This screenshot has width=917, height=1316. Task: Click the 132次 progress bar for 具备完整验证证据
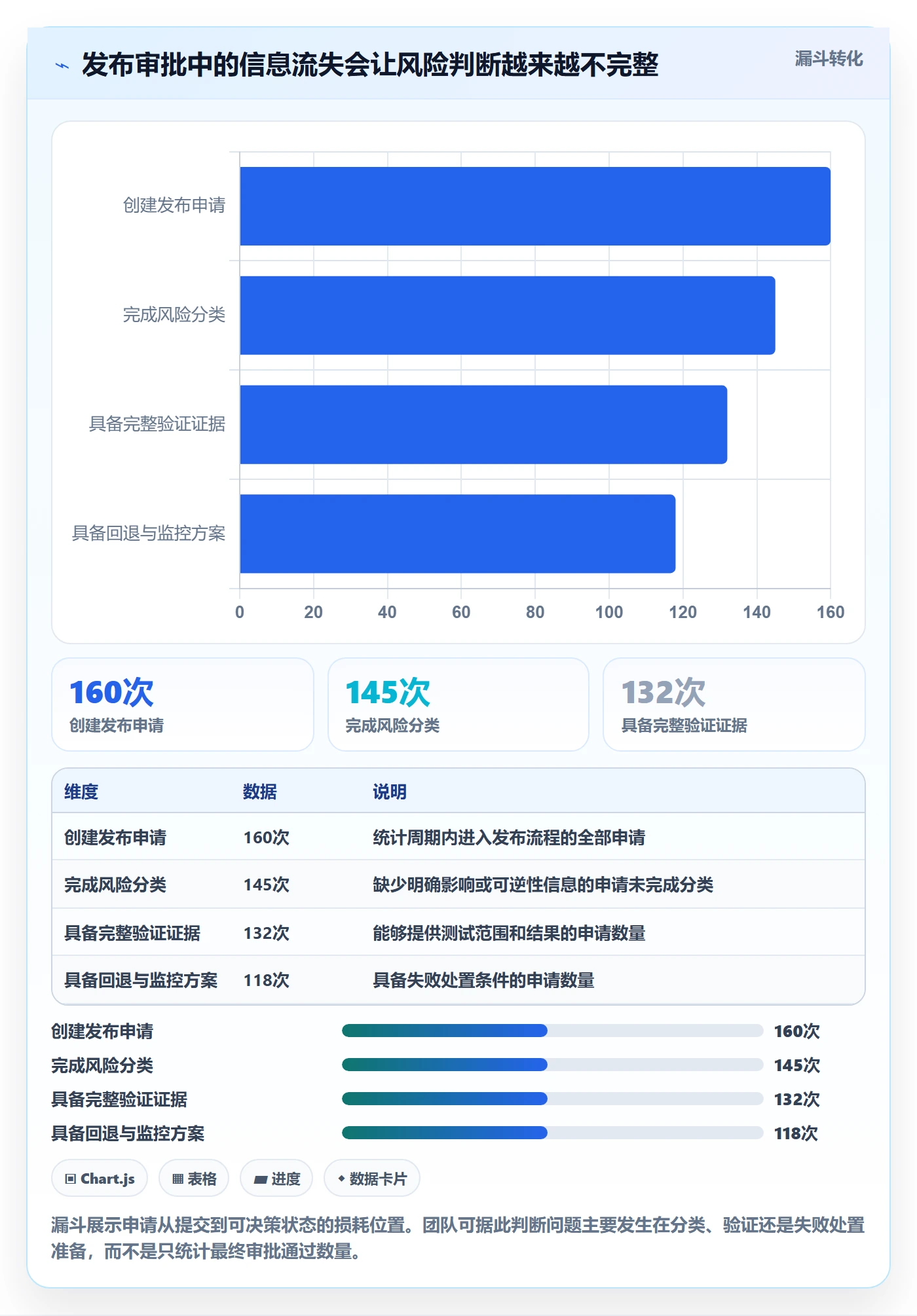(x=552, y=1099)
